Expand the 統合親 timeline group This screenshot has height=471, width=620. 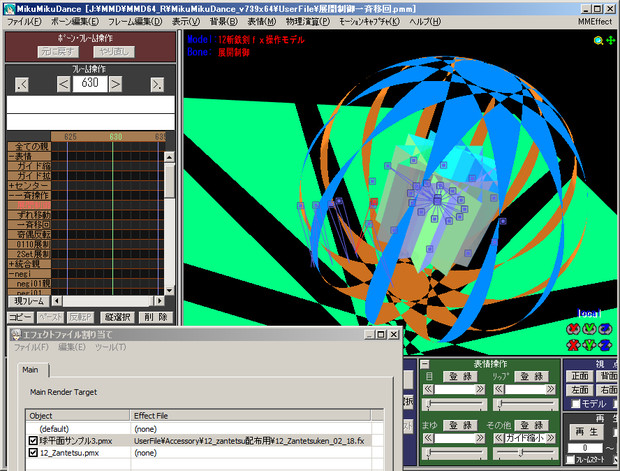pos(11,264)
